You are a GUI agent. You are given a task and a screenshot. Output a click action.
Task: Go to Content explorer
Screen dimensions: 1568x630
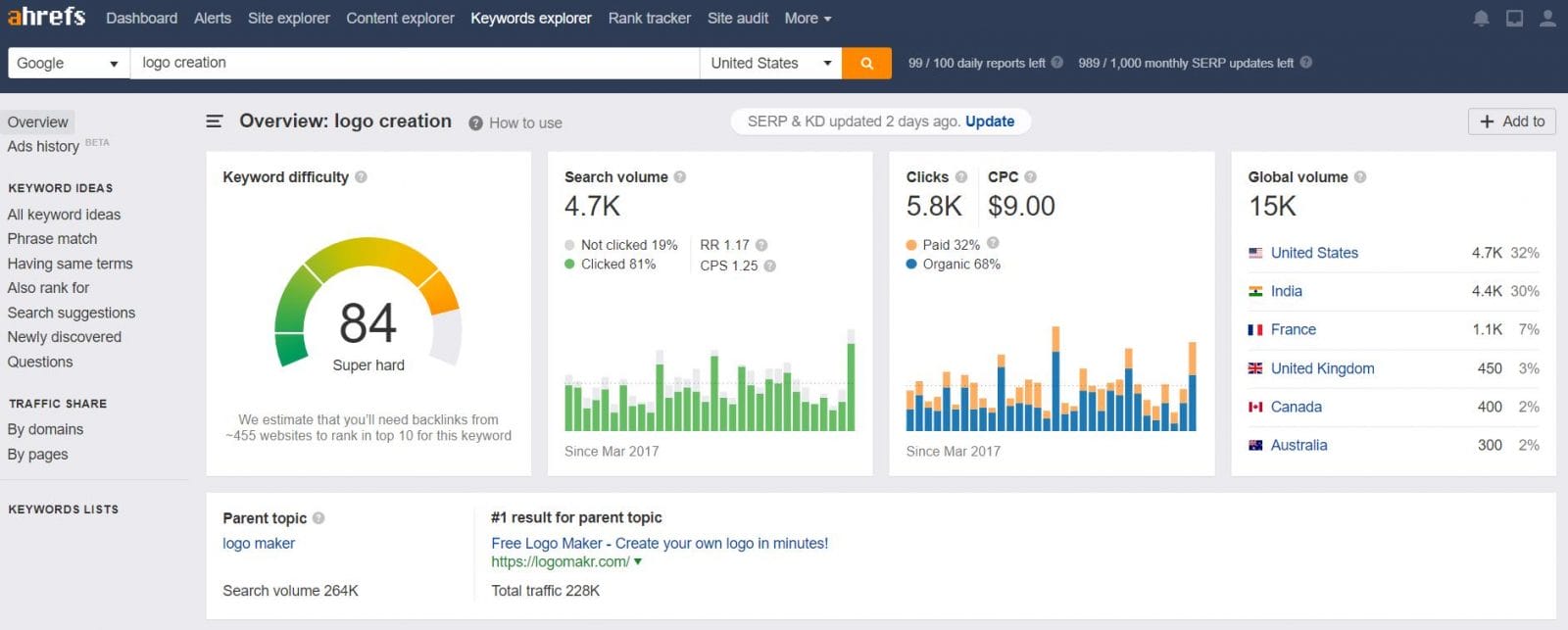(400, 19)
